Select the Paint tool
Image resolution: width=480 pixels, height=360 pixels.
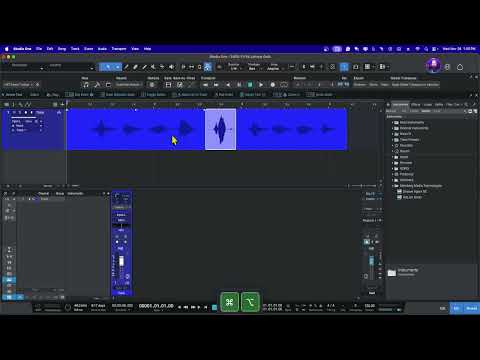pyautogui.click(x=144, y=67)
